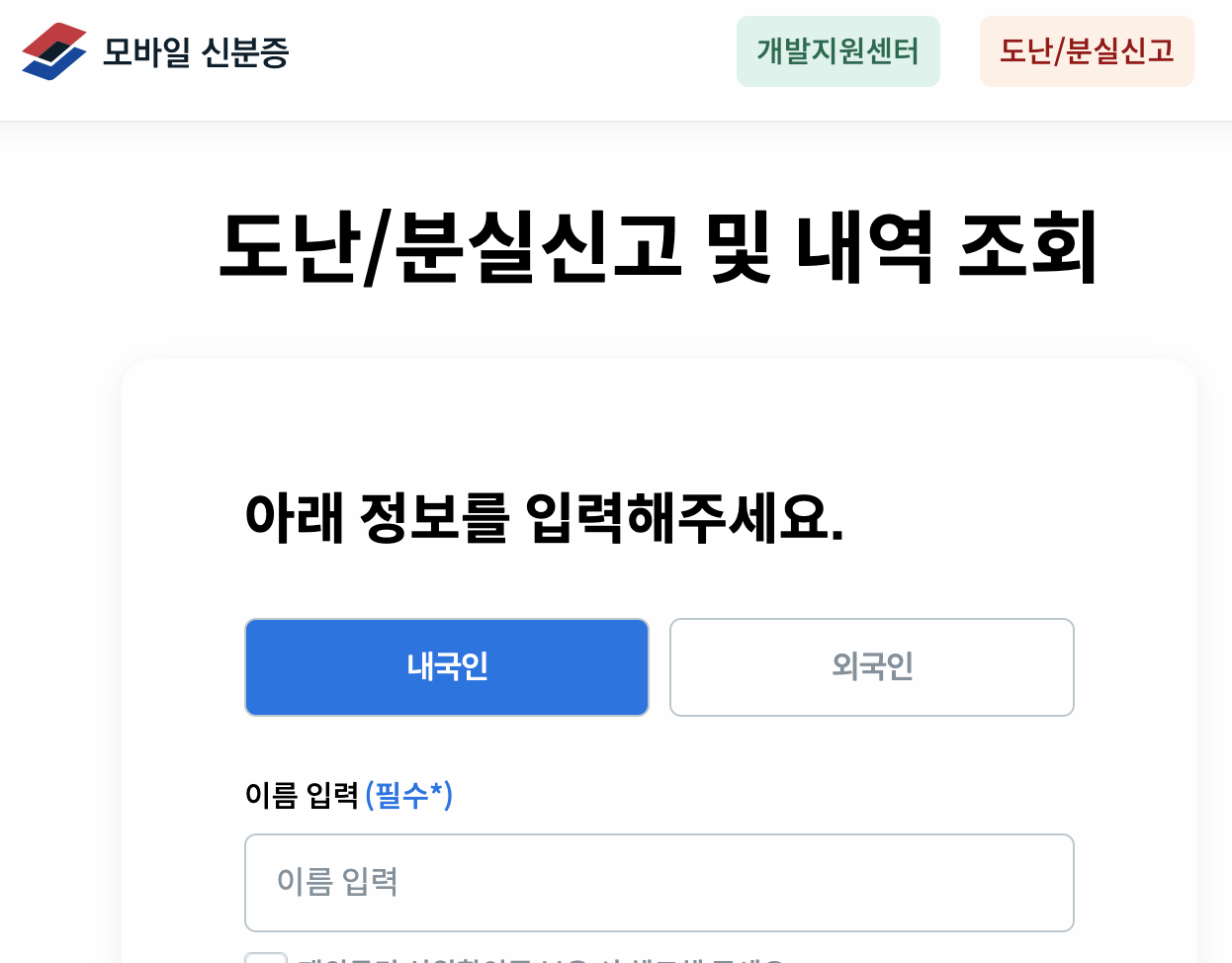Open the 도난/분실신고 page from the header
The image size is (1232, 963).
coord(1086,50)
